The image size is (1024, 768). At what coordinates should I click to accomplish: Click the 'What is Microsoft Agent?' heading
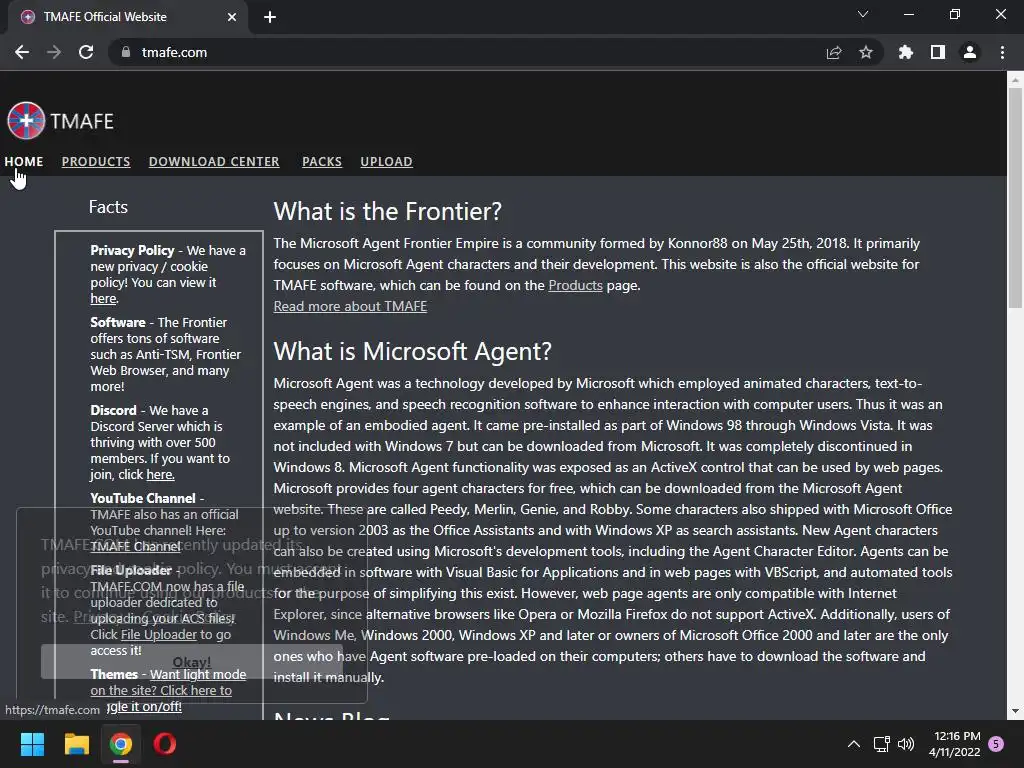[412, 351]
